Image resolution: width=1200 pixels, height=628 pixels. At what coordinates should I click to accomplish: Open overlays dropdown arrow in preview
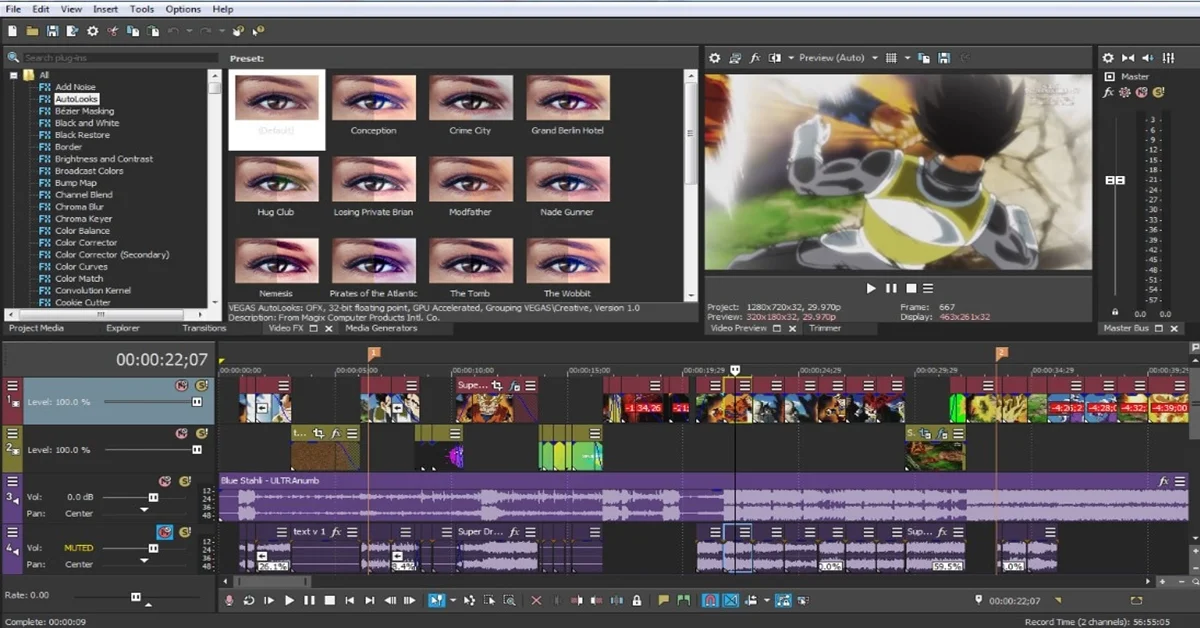906,58
